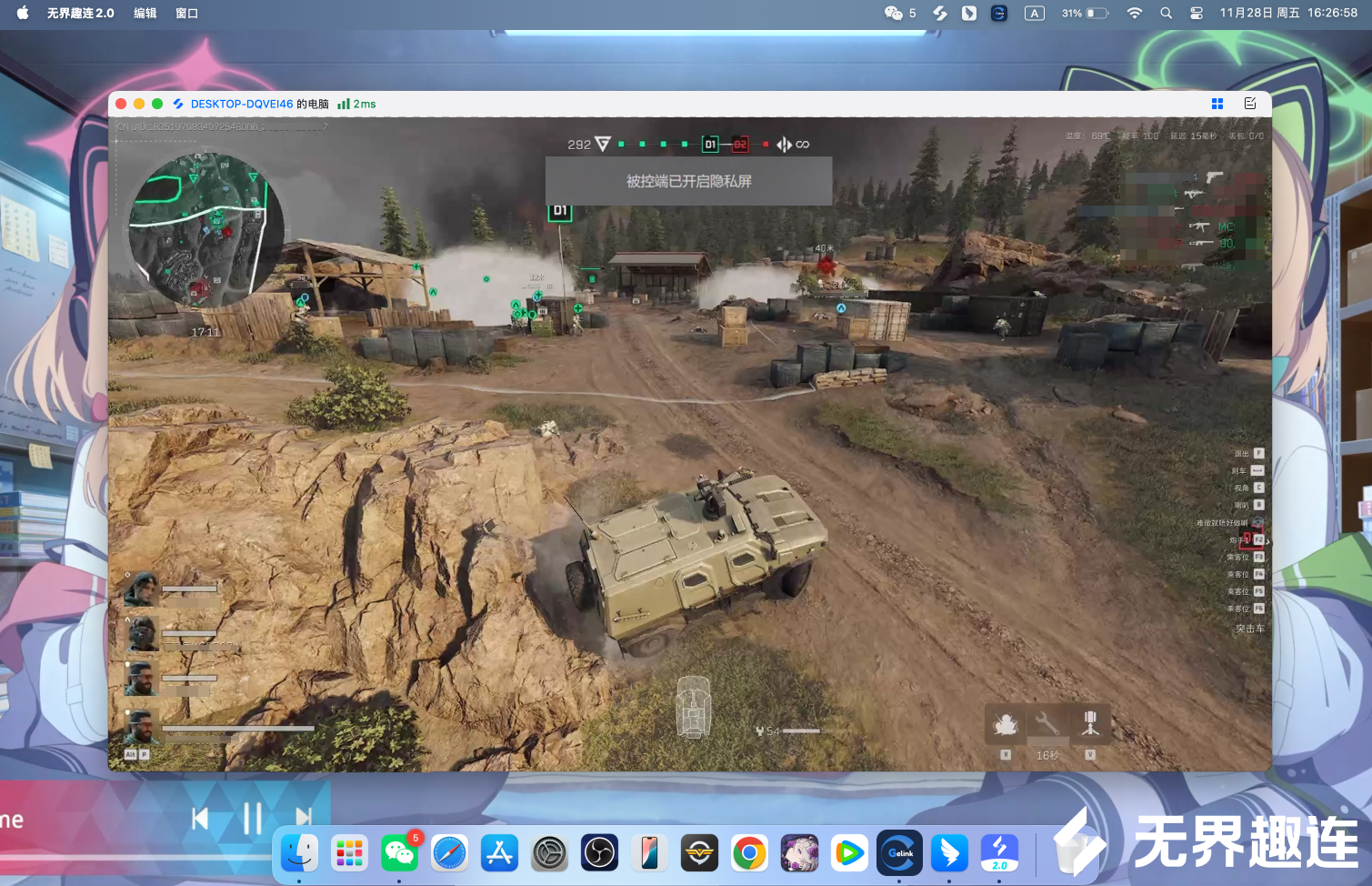Viewport: 1372px width, 886px height.
Task: Open System Settings from the dock
Action: [549, 853]
